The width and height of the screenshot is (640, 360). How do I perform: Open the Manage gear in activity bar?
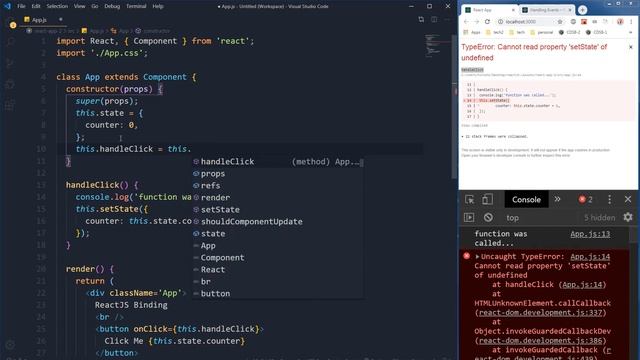pyautogui.click(x=10, y=345)
